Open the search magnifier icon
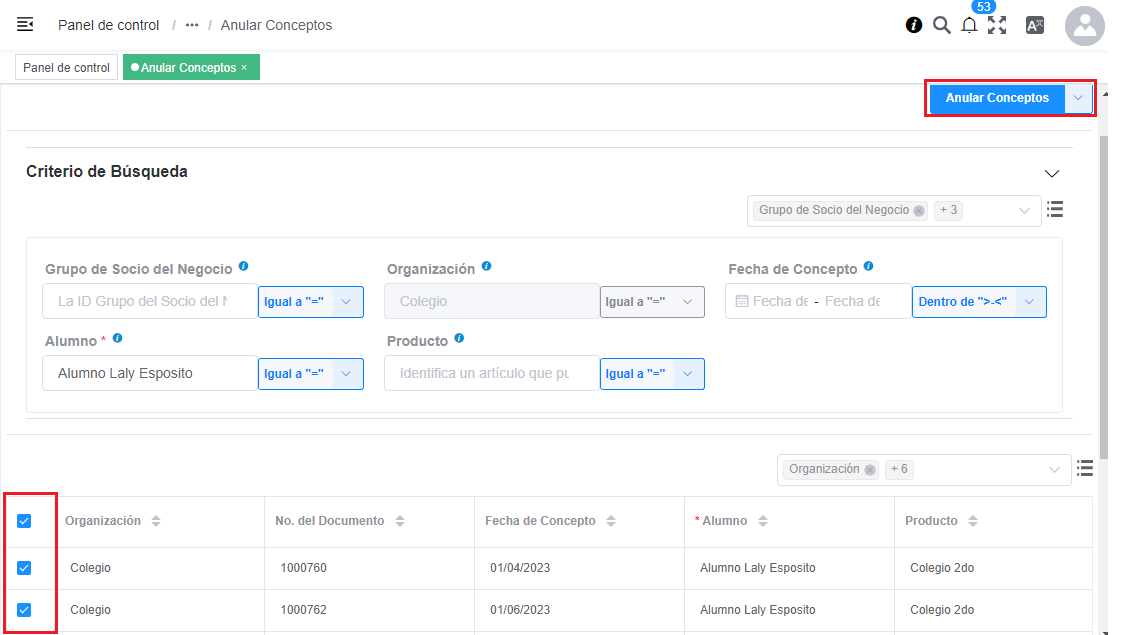Screen dimensions: 1122x635 coord(941,26)
